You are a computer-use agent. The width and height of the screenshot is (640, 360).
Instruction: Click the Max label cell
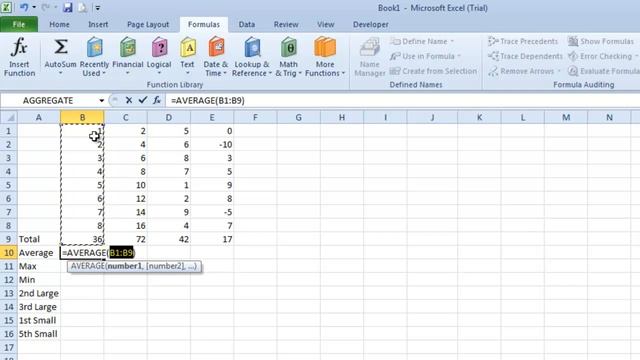tap(39, 266)
